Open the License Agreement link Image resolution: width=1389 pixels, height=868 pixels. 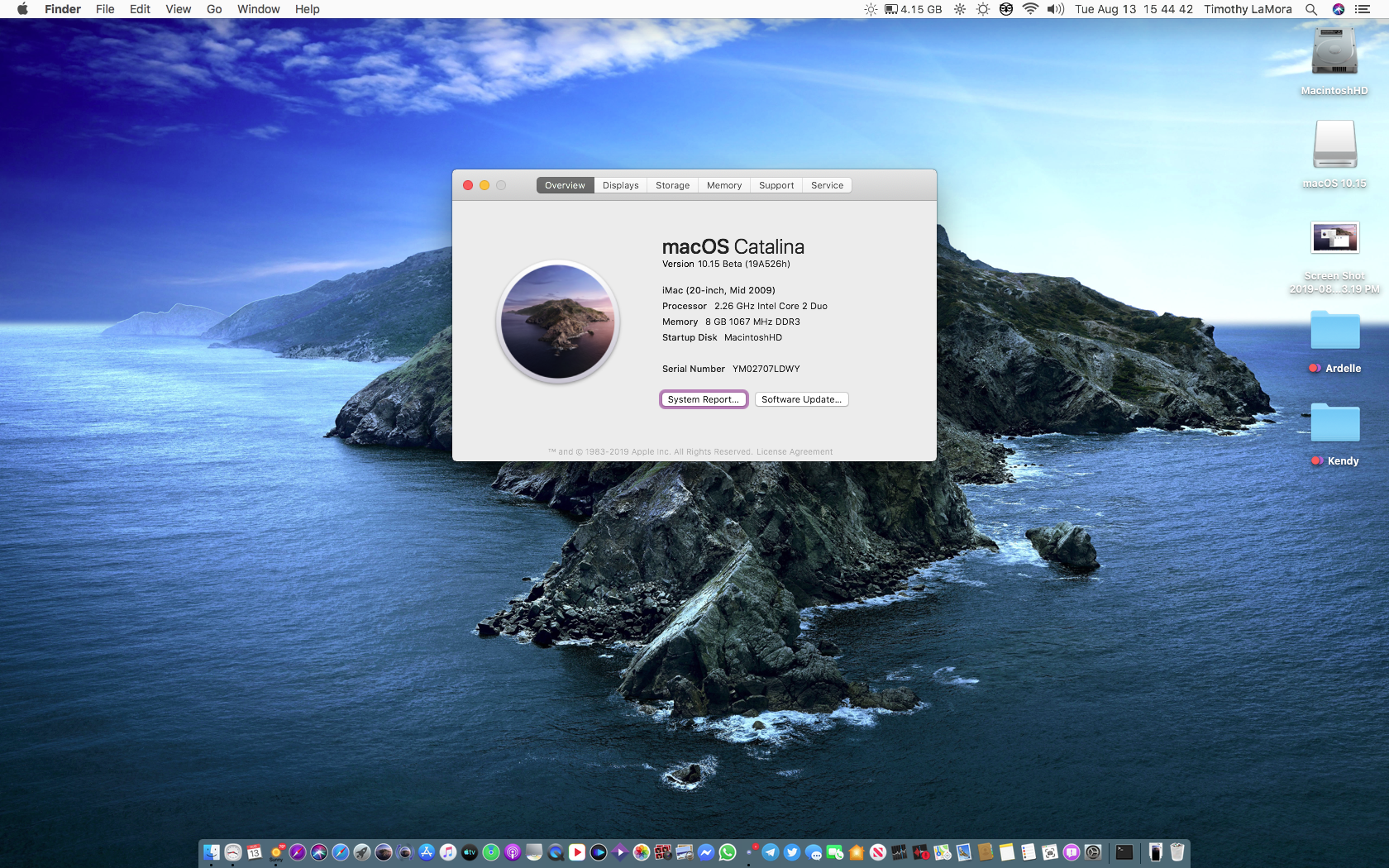(x=795, y=452)
